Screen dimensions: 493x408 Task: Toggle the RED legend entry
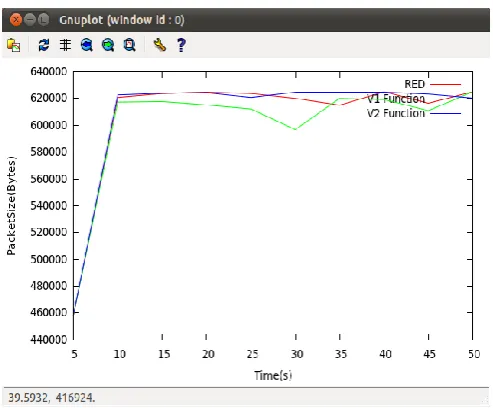point(414,84)
